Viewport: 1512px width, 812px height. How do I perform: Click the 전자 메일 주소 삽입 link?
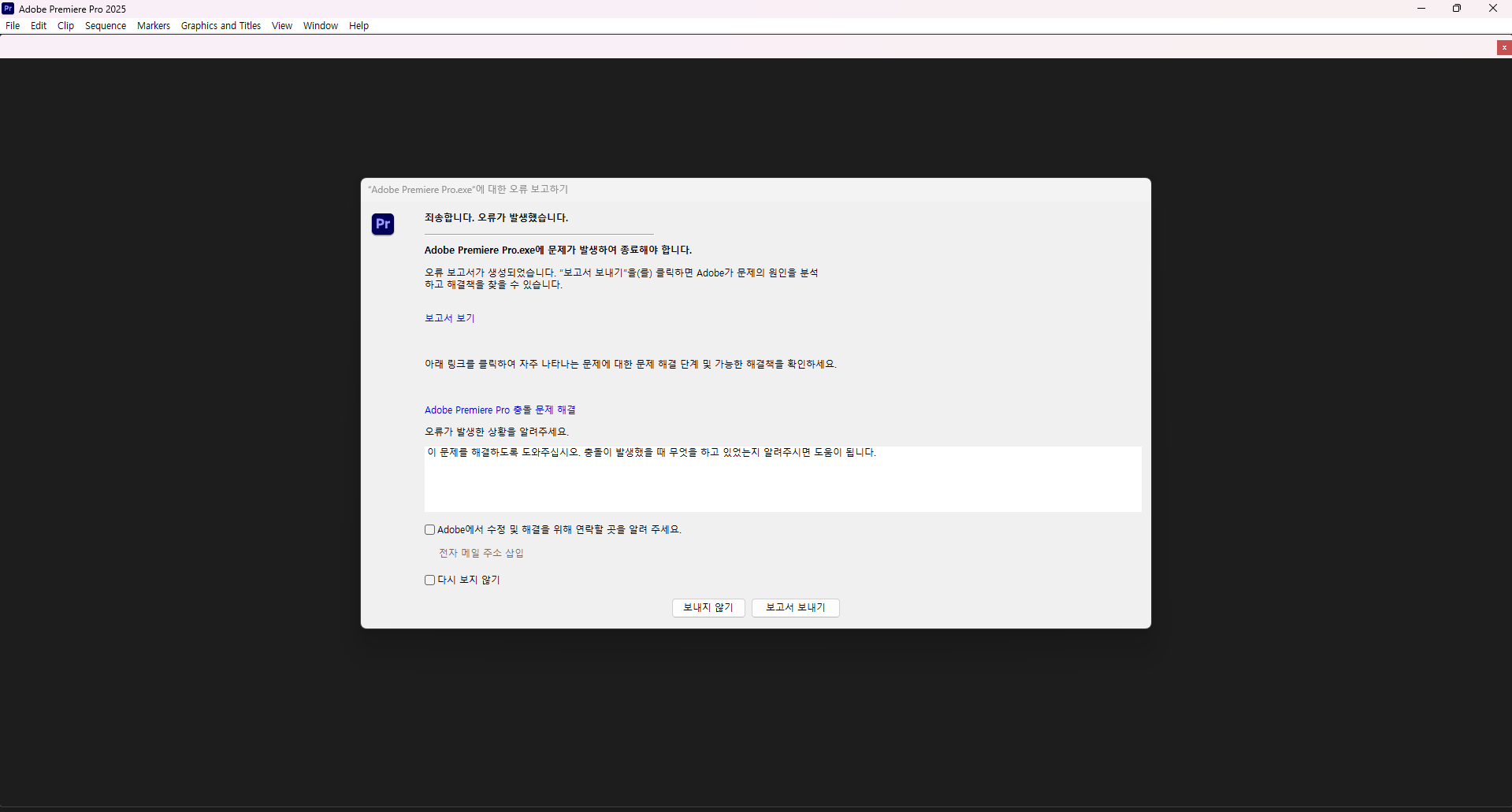pyautogui.click(x=481, y=553)
